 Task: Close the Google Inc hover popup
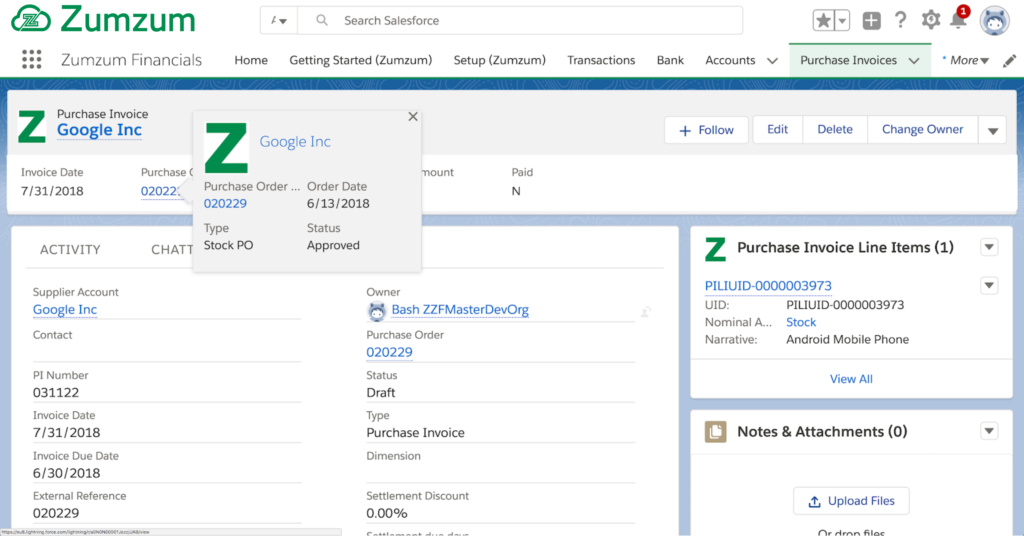pos(413,116)
